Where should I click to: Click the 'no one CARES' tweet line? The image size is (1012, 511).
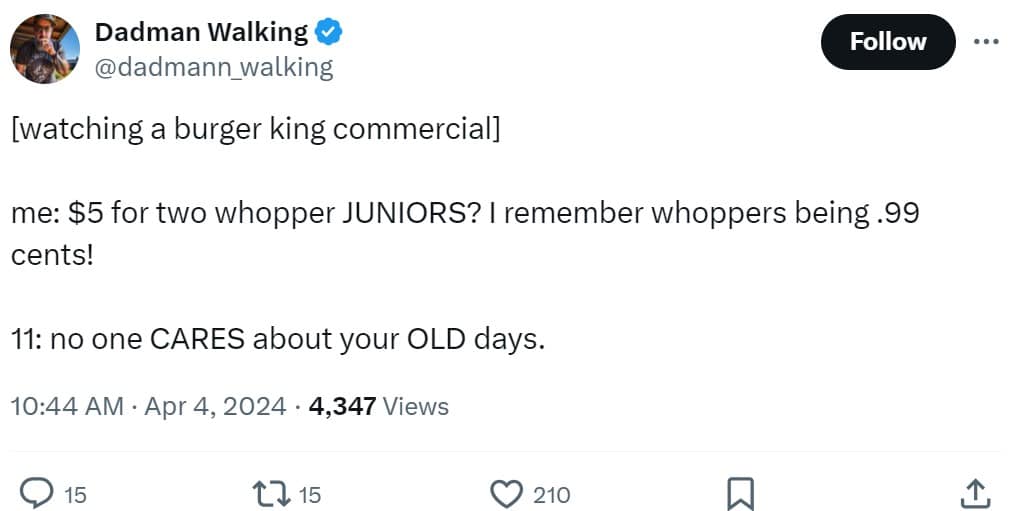point(278,339)
